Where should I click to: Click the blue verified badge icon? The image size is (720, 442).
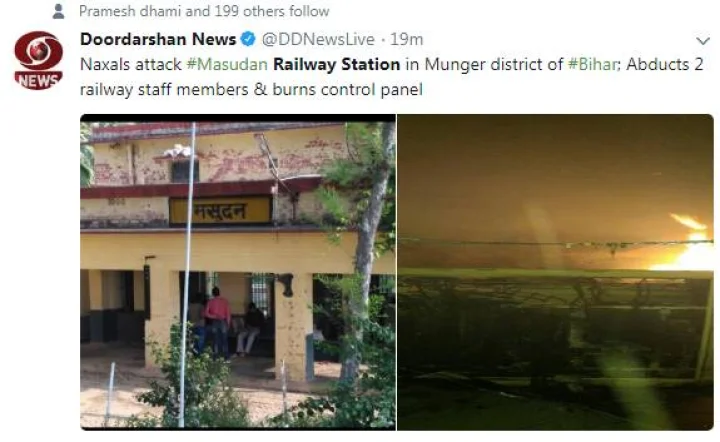pos(248,39)
